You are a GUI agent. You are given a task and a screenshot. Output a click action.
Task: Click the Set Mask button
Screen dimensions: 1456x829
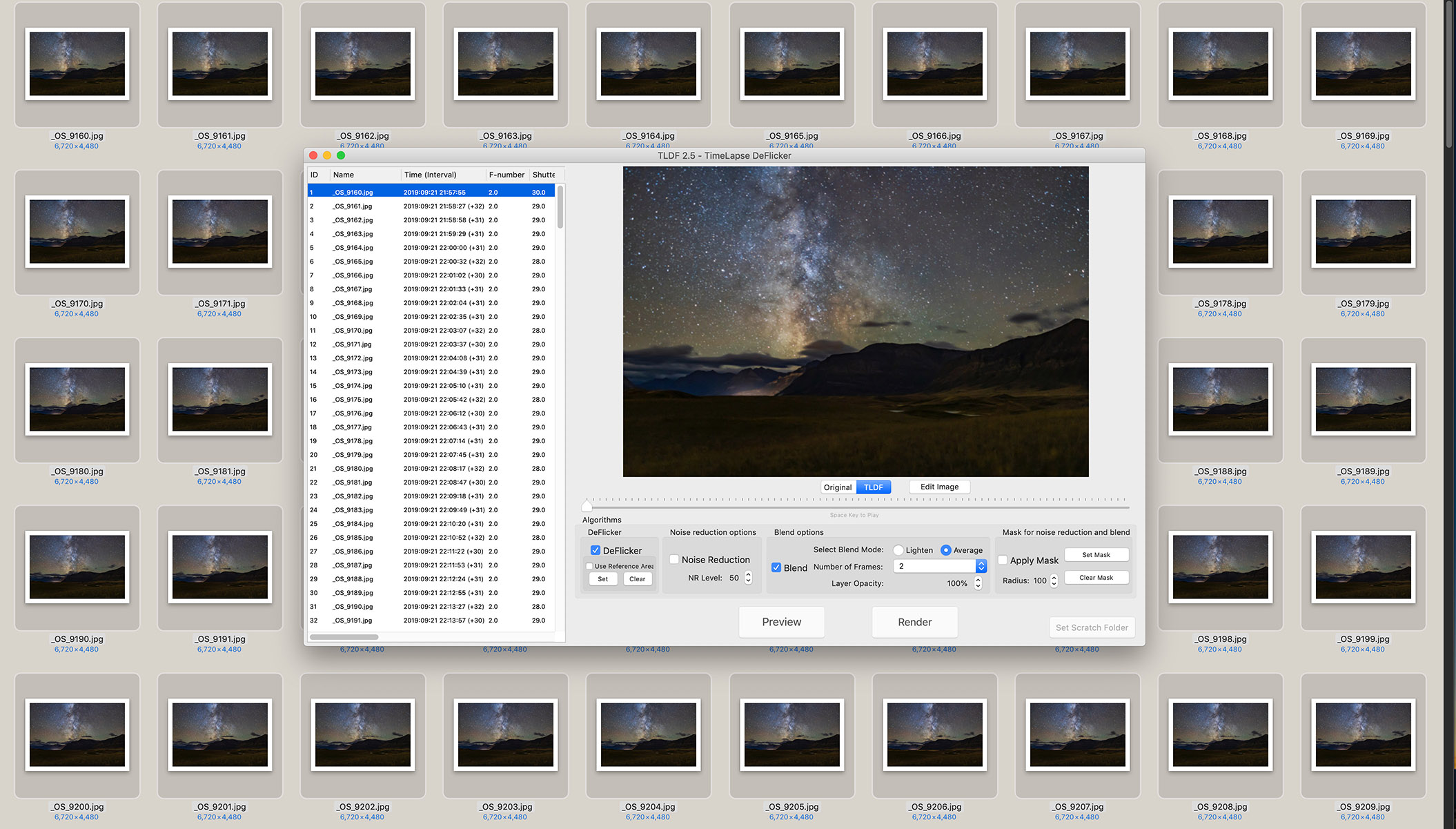click(x=1096, y=555)
